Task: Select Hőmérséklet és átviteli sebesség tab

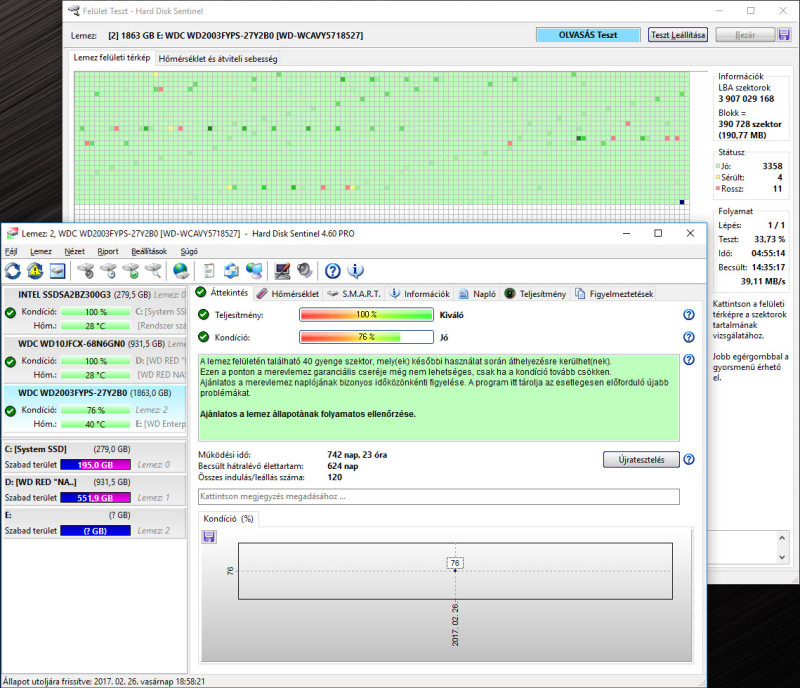Action: [x=218, y=59]
